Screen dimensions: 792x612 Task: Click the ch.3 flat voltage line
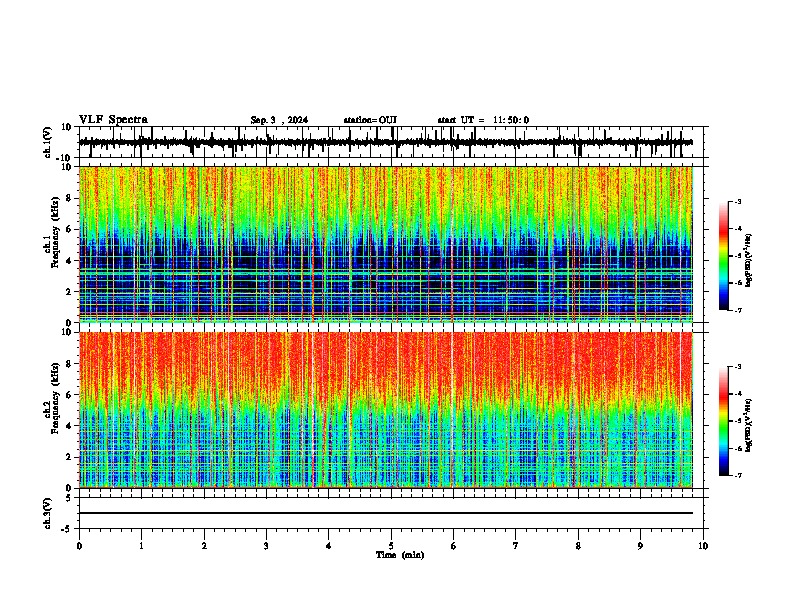[385, 513]
